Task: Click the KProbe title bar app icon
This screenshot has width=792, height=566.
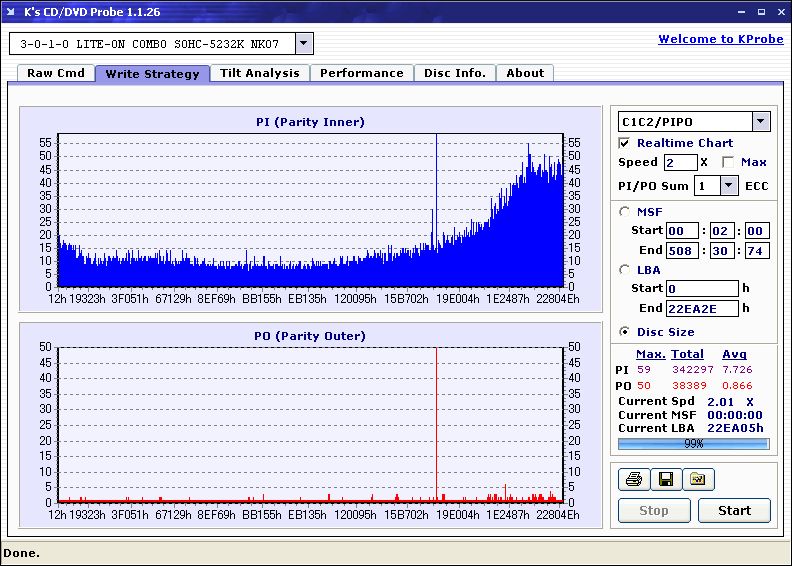Action: [12, 12]
